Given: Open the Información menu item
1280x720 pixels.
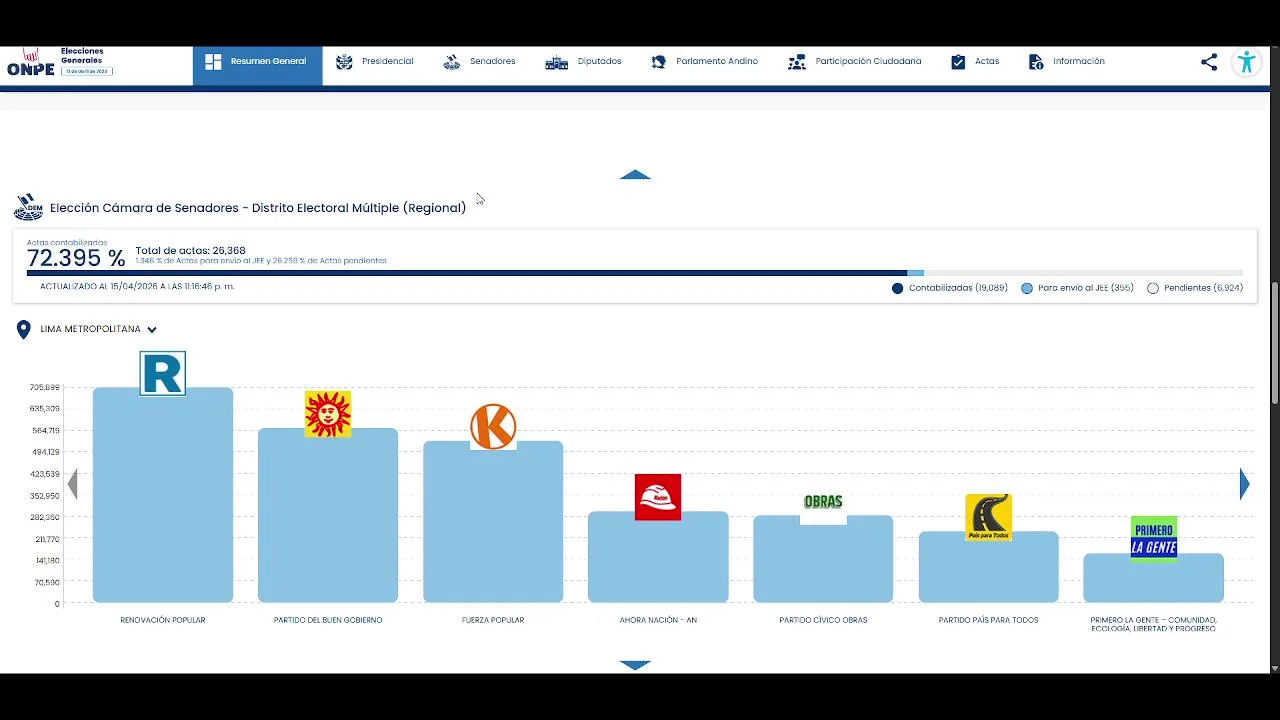Looking at the screenshot, I should tap(1066, 62).
